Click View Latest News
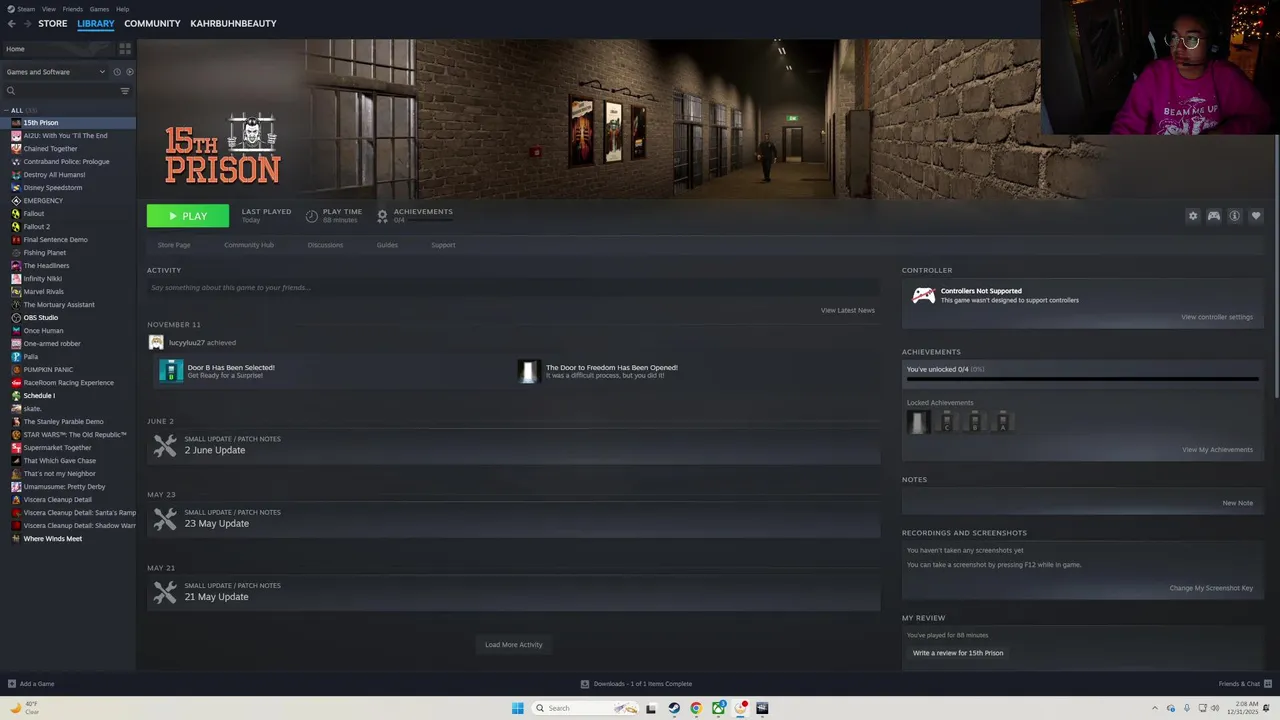The image size is (1280, 720). click(848, 310)
